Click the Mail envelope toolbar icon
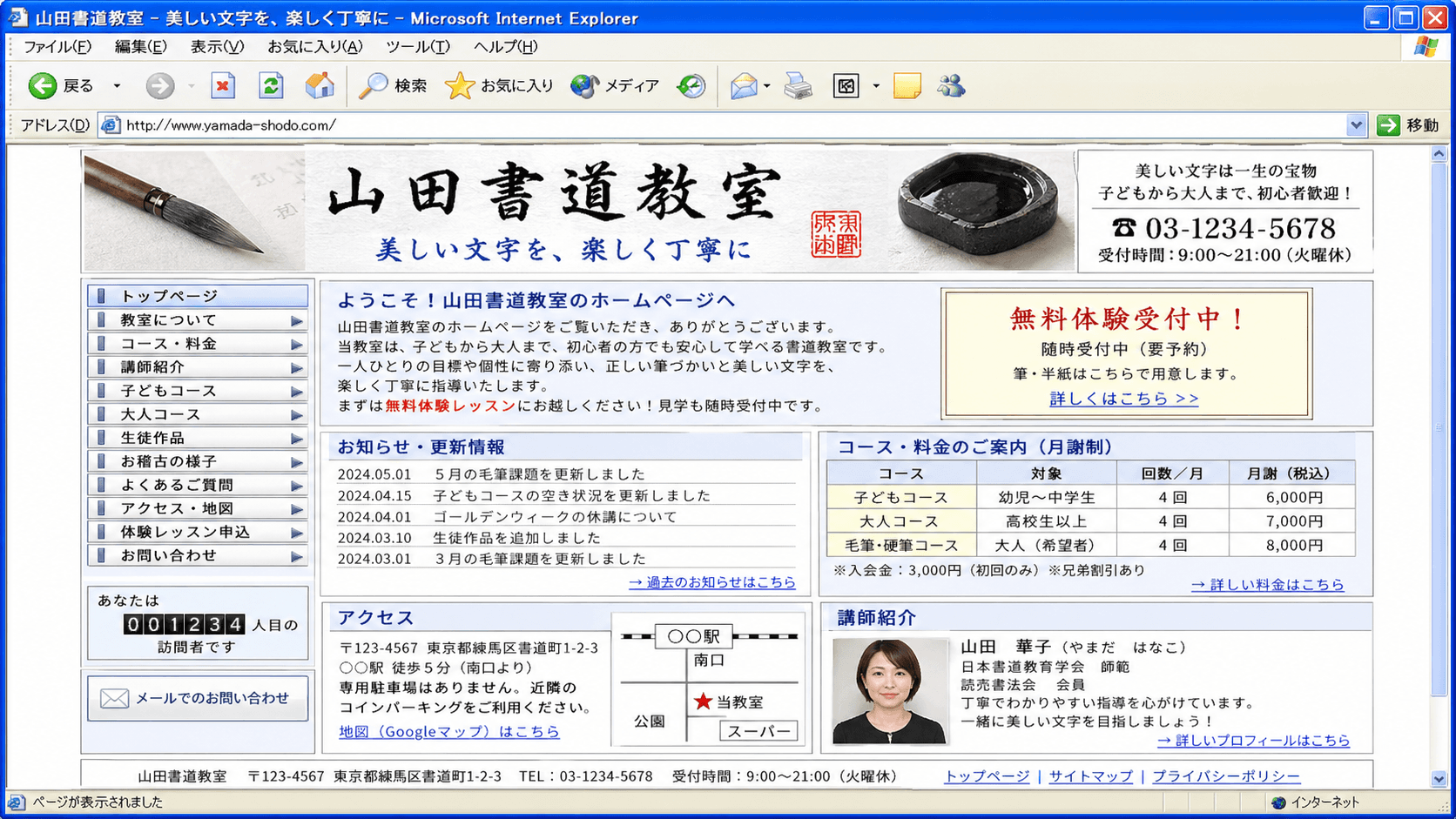1456x819 pixels. 744,85
